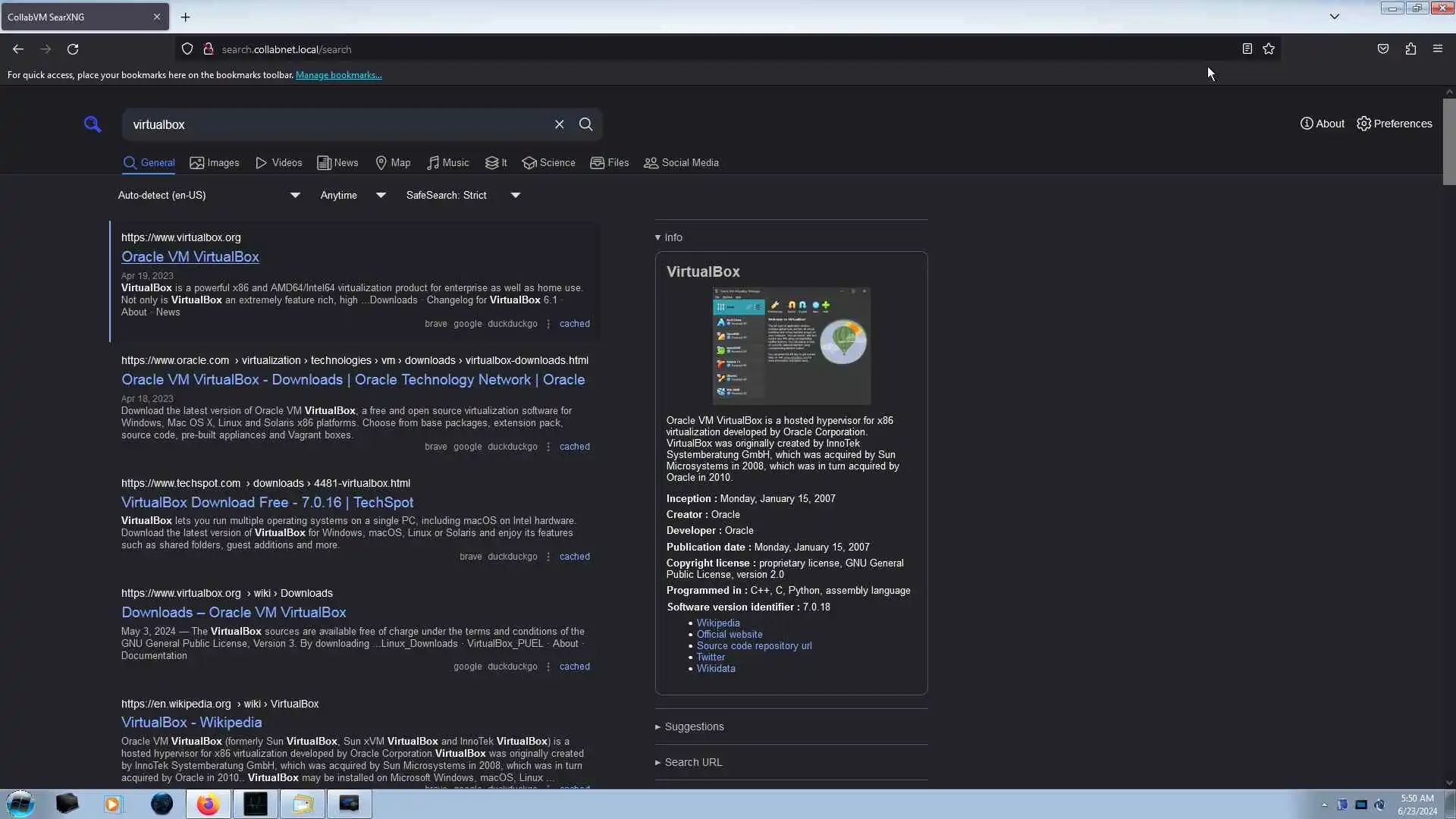Toggle reader view icon in address bar

tap(1247, 49)
